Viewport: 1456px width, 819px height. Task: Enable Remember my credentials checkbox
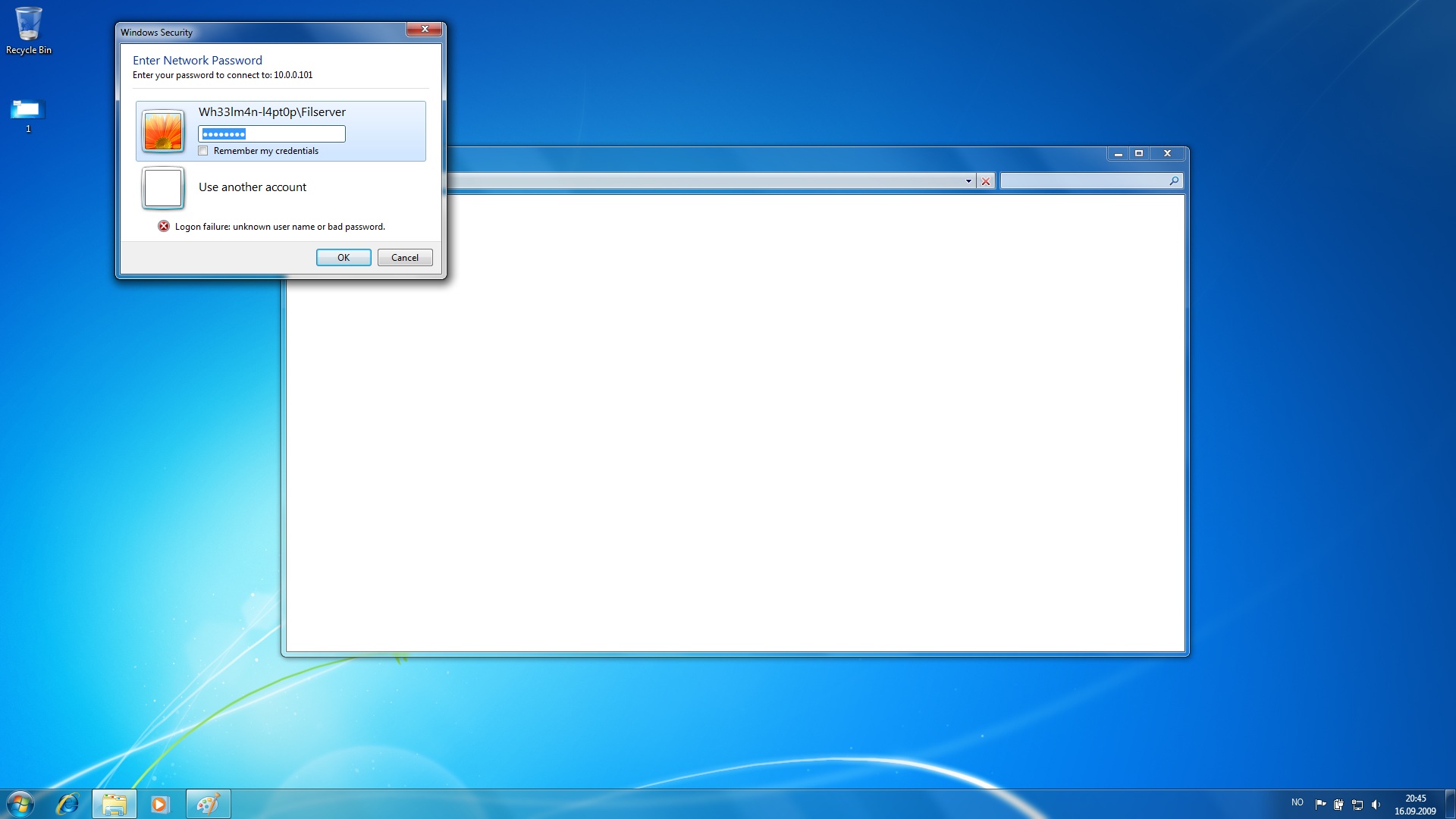click(203, 151)
